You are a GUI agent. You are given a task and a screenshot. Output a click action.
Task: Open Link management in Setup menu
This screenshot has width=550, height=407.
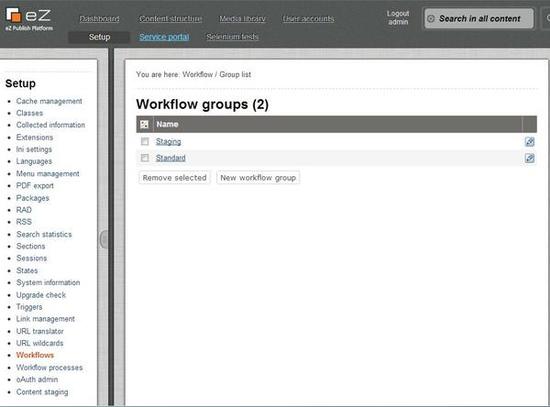(45, 319)
